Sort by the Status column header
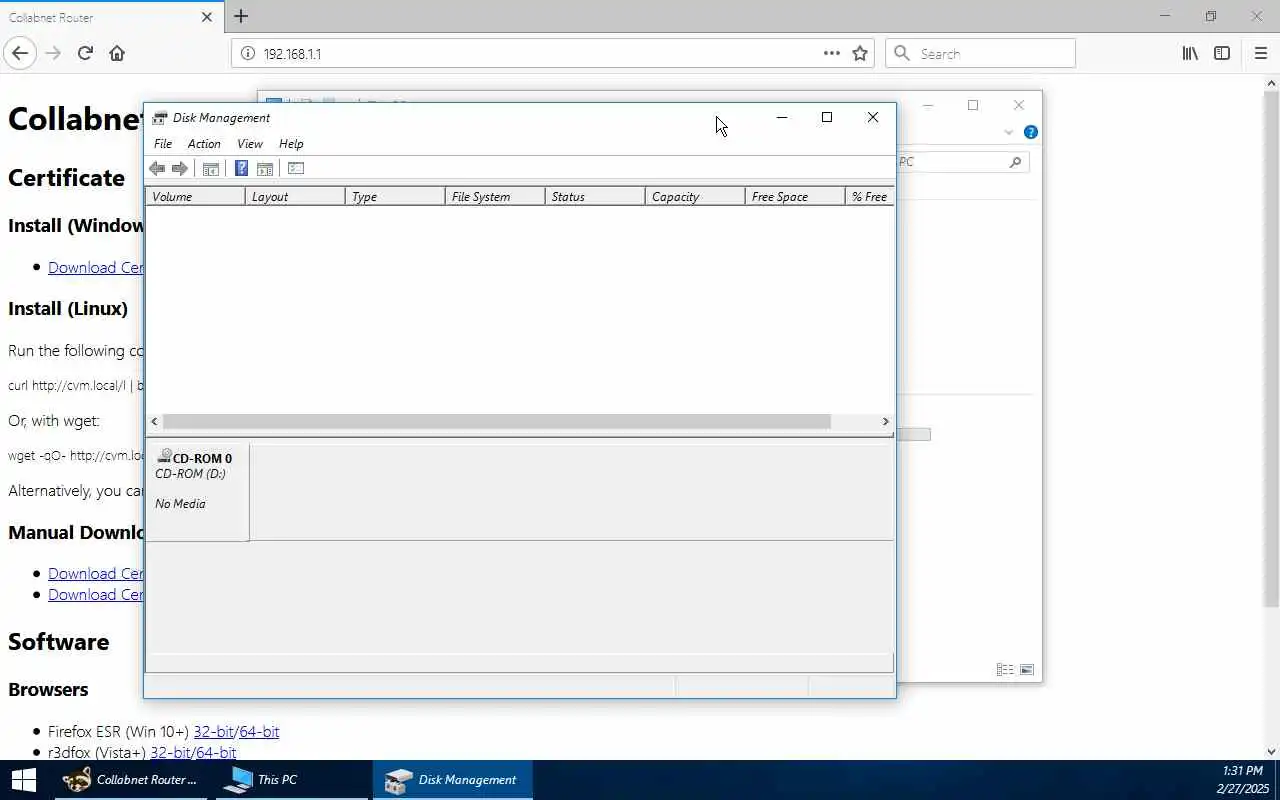 point(595,197)
